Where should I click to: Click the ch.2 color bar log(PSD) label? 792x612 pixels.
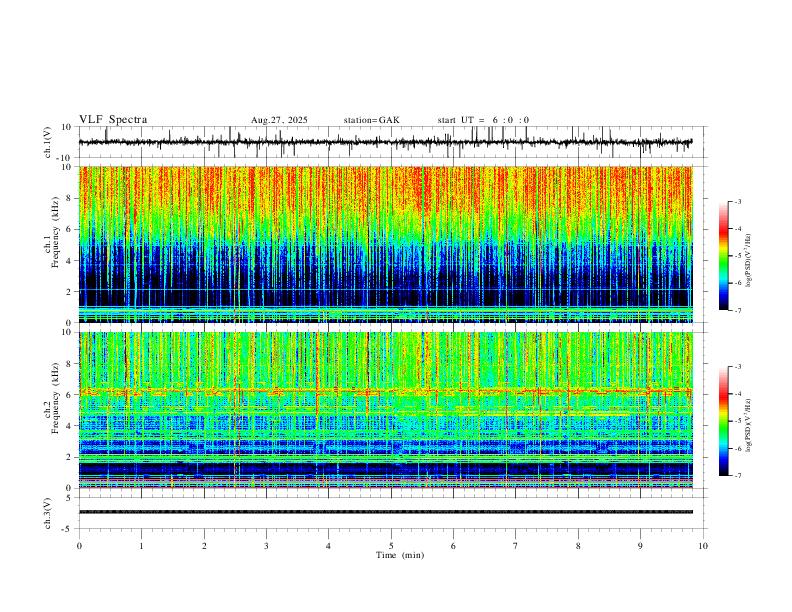(748, 425)
